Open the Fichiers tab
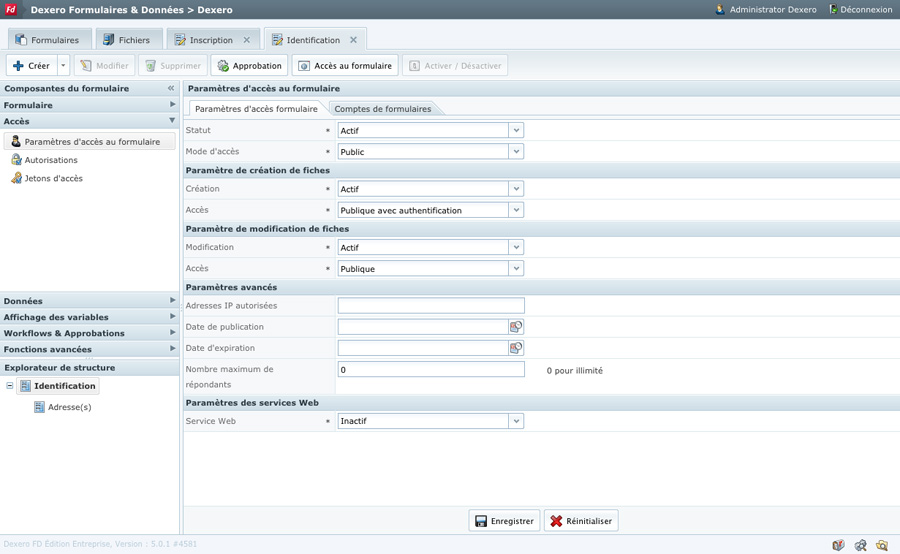 [126, 40]
